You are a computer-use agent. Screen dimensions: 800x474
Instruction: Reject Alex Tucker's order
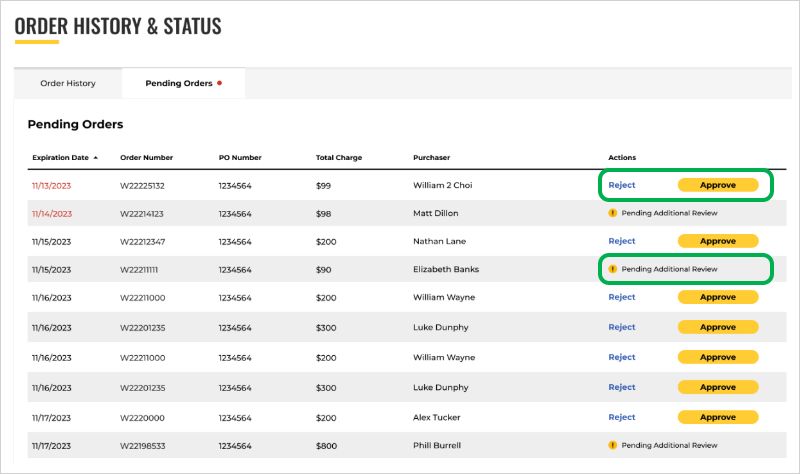tap(621, 417)
